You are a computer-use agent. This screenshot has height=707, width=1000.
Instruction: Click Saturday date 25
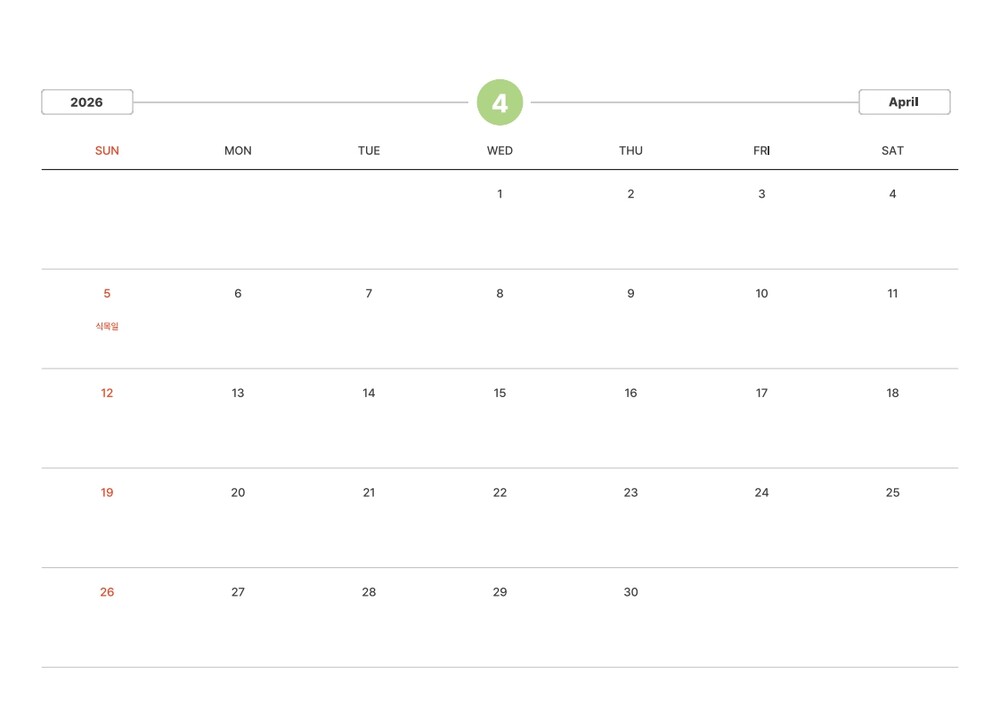(893, 493)
